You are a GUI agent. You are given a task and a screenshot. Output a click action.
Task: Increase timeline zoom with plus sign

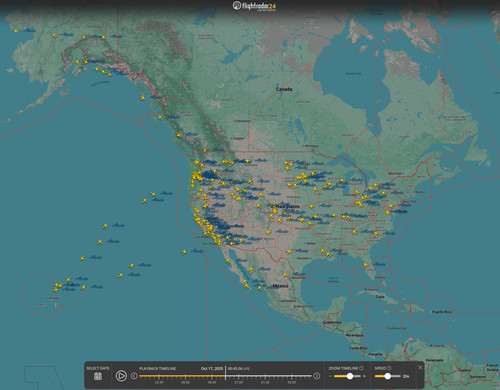point(364,376)
